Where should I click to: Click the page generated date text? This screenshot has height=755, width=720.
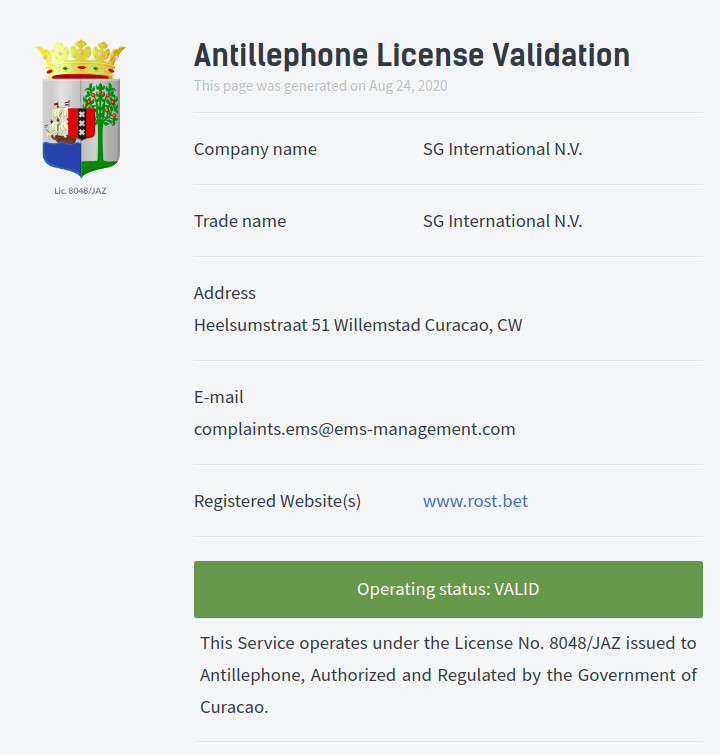[320, 86]
